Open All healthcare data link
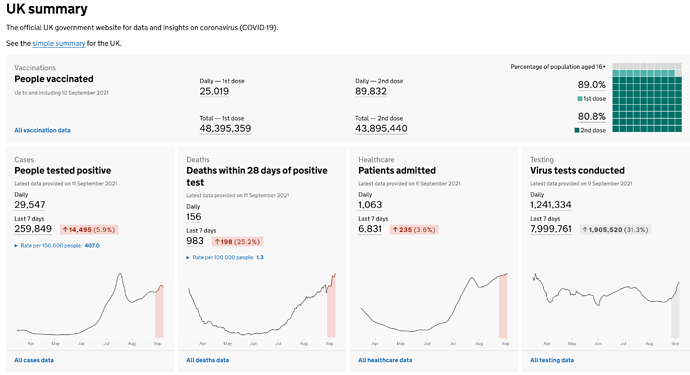 click(385, 360)
